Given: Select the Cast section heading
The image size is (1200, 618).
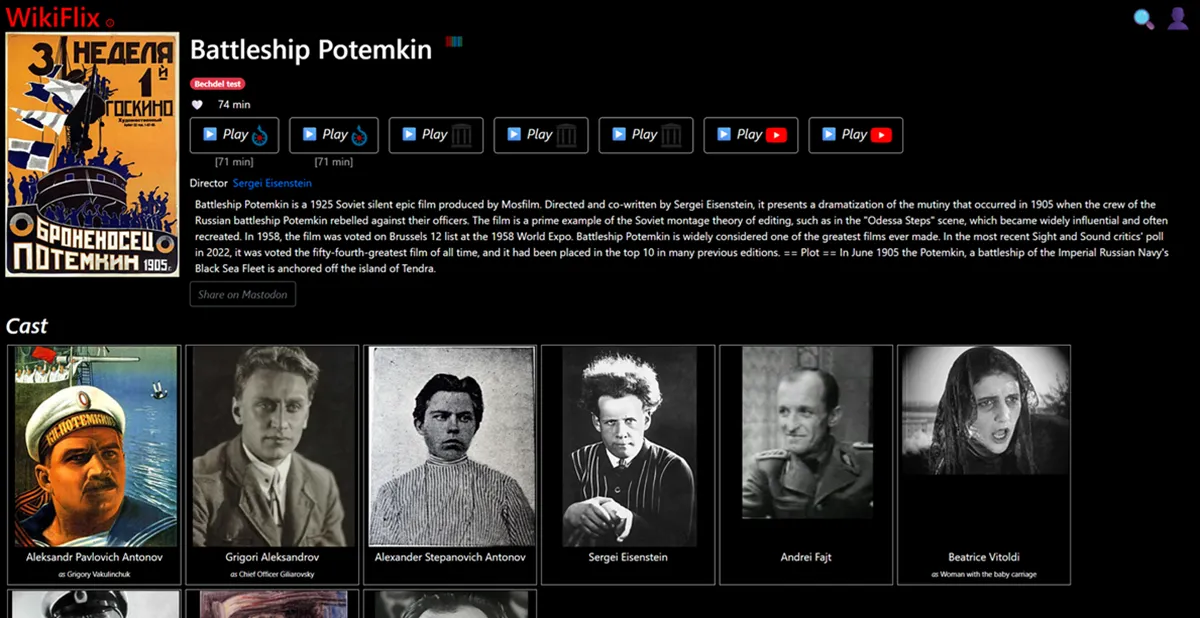Looking at the screenshot, I should click(27, 325).
